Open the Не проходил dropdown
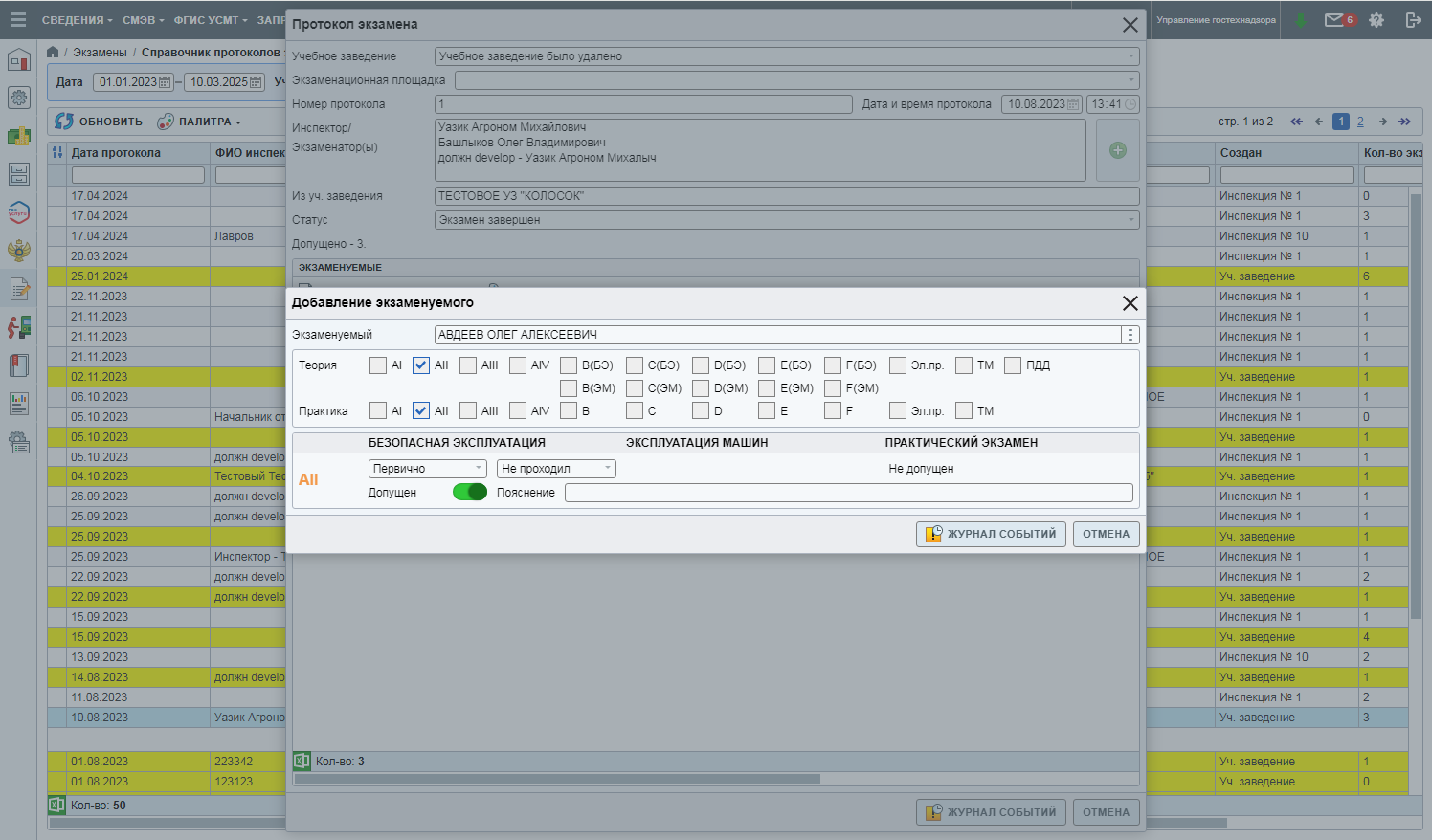 (556, 469)
